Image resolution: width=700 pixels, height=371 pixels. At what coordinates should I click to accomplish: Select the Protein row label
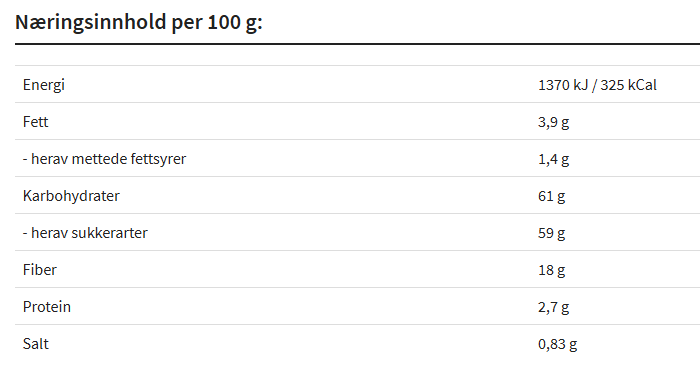point(47,307)
